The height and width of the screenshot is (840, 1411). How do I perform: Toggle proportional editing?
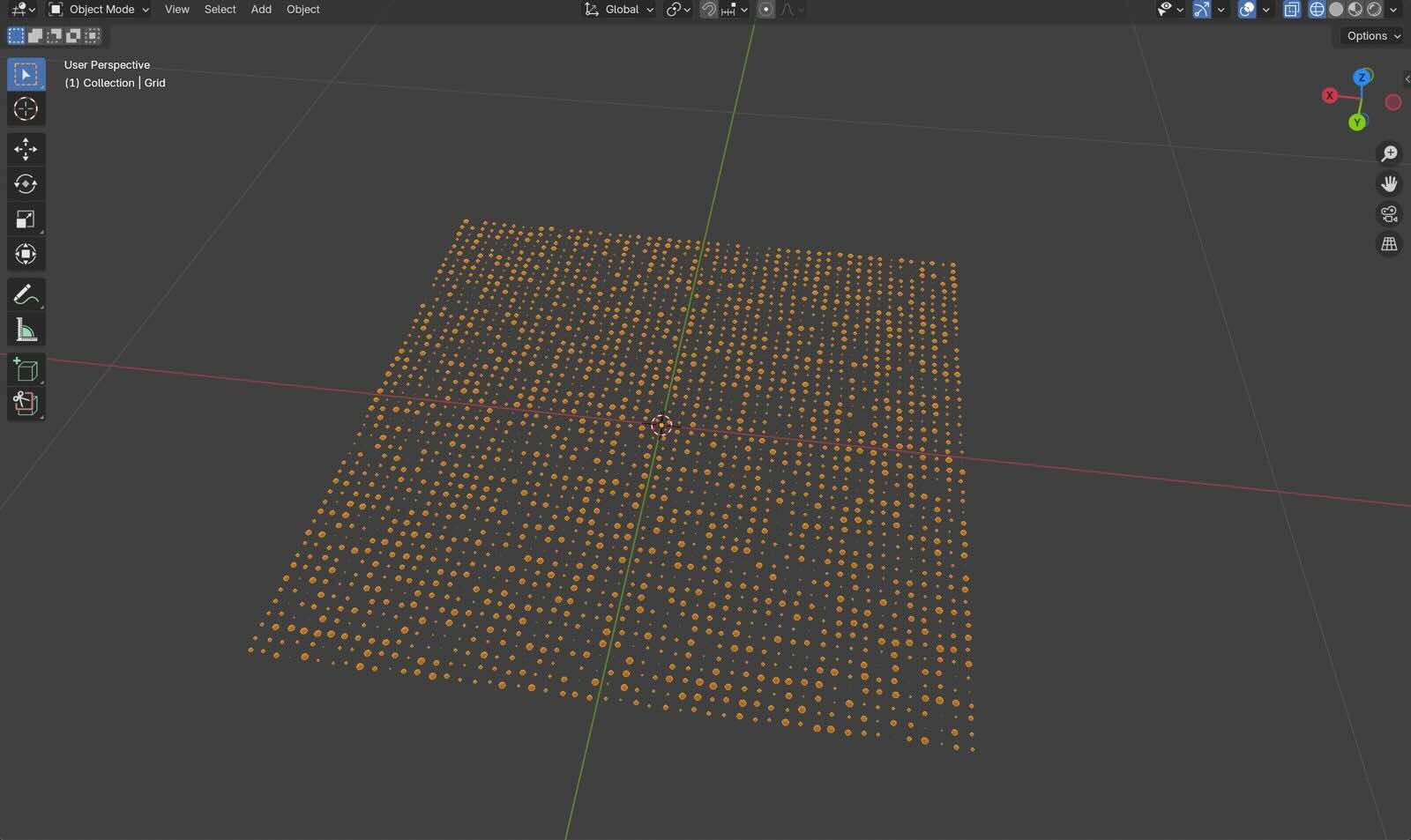click(x=765, y=10)
